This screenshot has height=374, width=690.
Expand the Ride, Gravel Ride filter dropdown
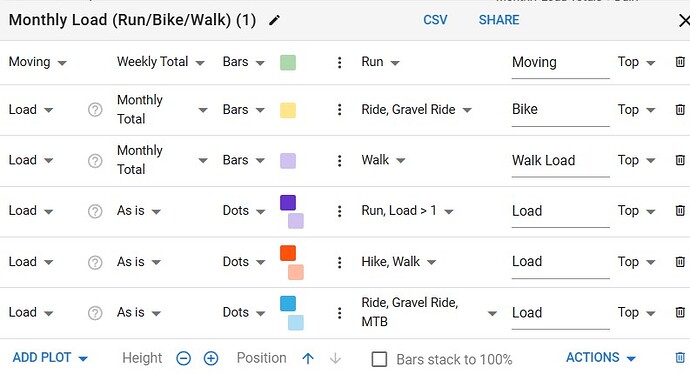click(416, 110)
